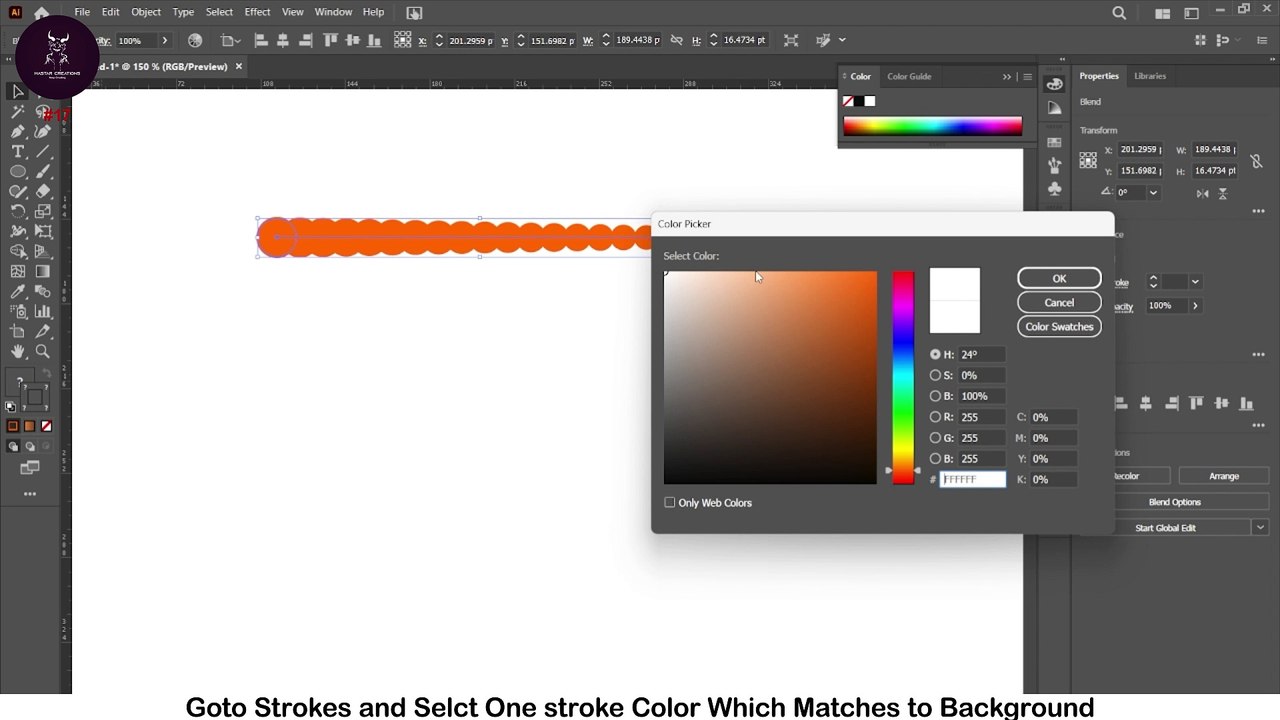Select the blue B radio button
Viewport: 1280px width, 720px height.
pos(935,459)
